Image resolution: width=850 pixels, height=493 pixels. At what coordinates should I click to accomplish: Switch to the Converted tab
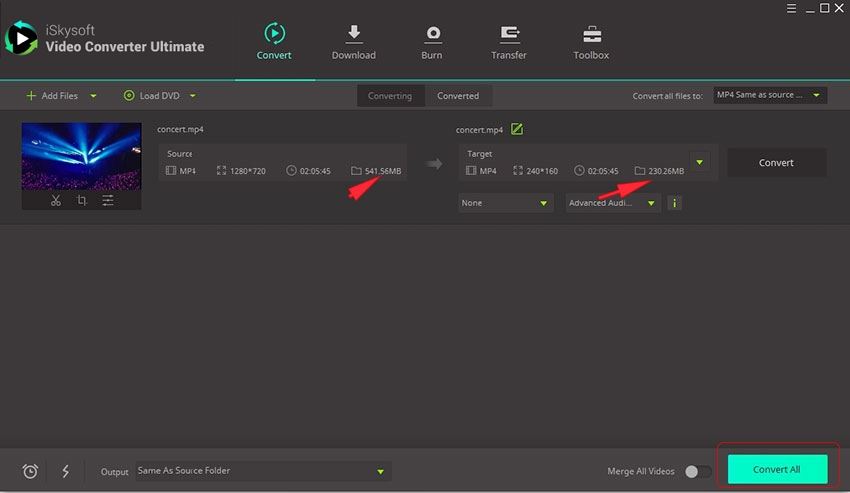(458, 96)
